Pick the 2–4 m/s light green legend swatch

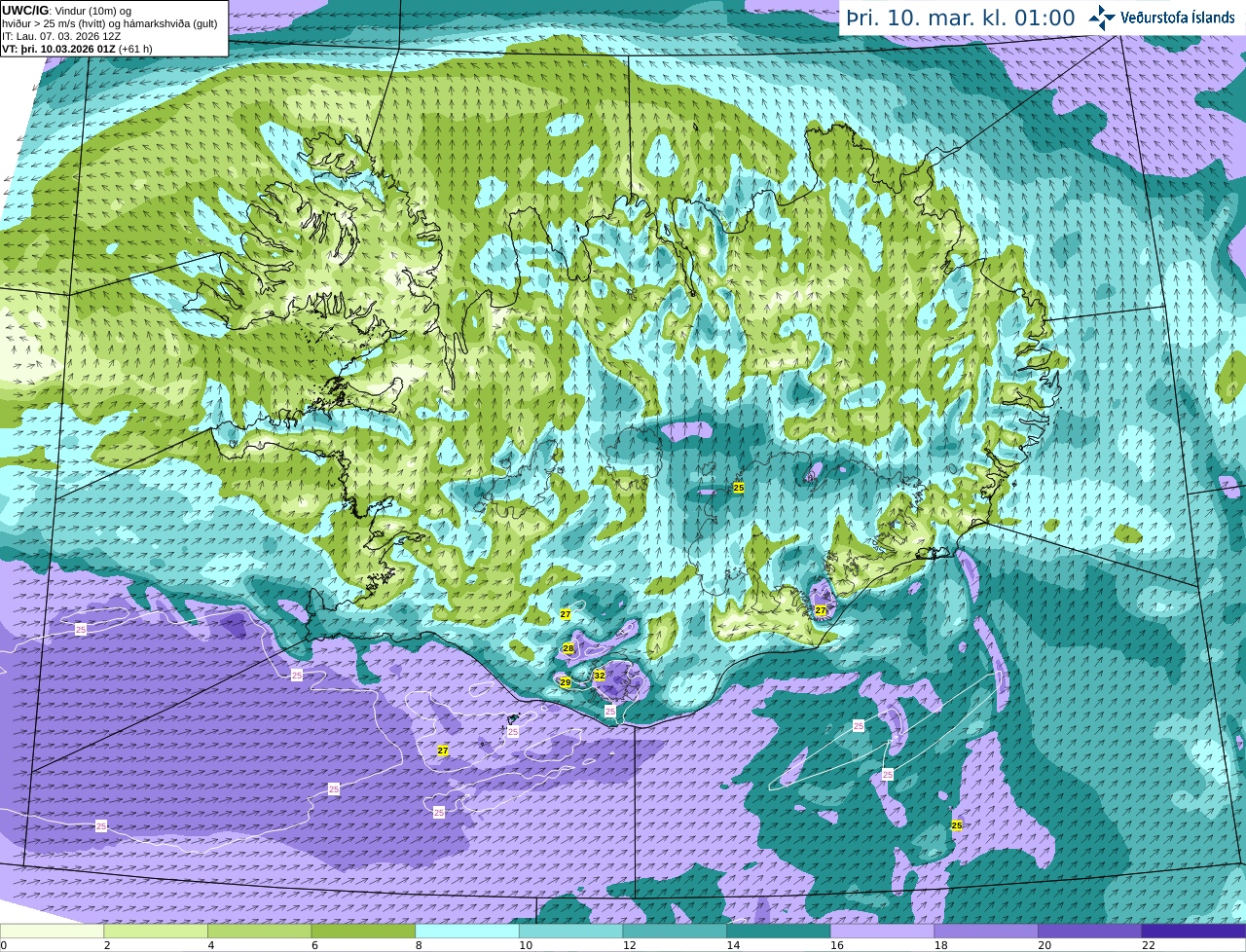tap(156, 931)
